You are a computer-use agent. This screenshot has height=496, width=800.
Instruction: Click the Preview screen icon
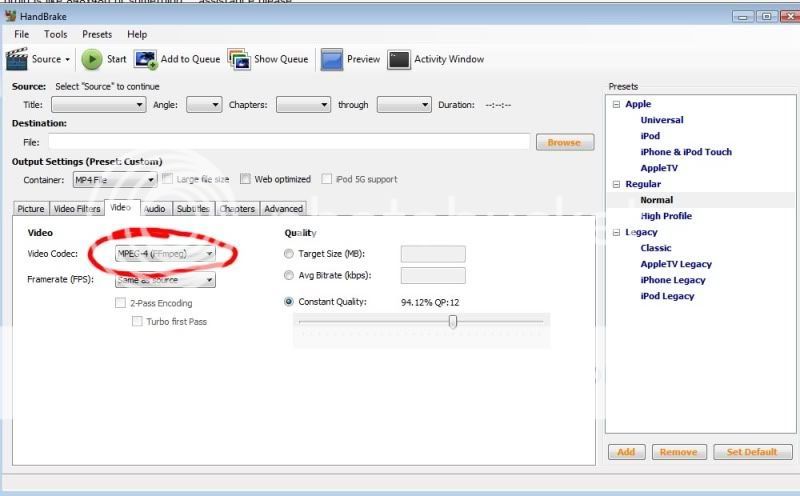(332, 59)
